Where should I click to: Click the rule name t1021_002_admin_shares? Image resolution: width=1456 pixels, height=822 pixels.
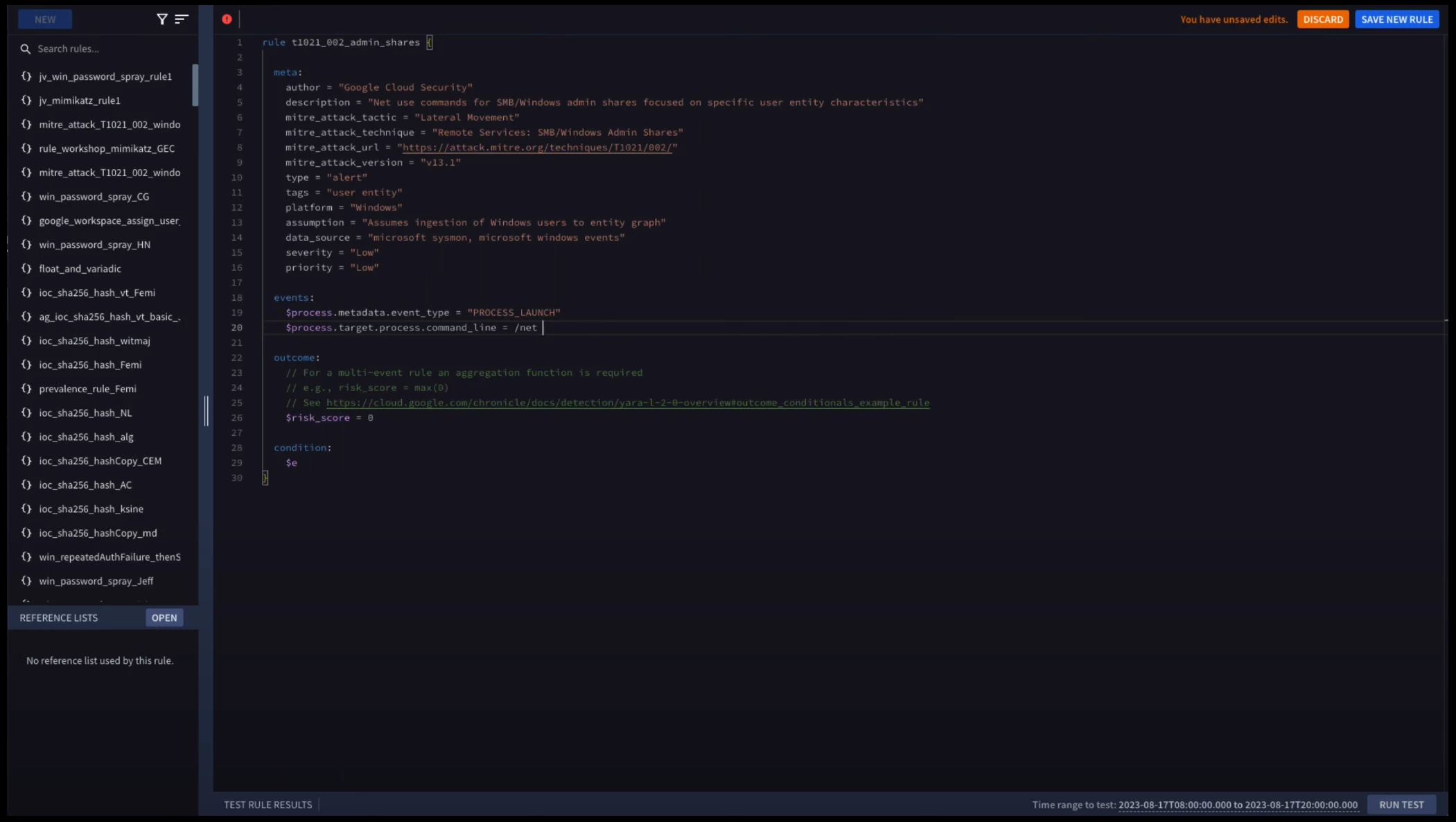[x=356, y=42]
